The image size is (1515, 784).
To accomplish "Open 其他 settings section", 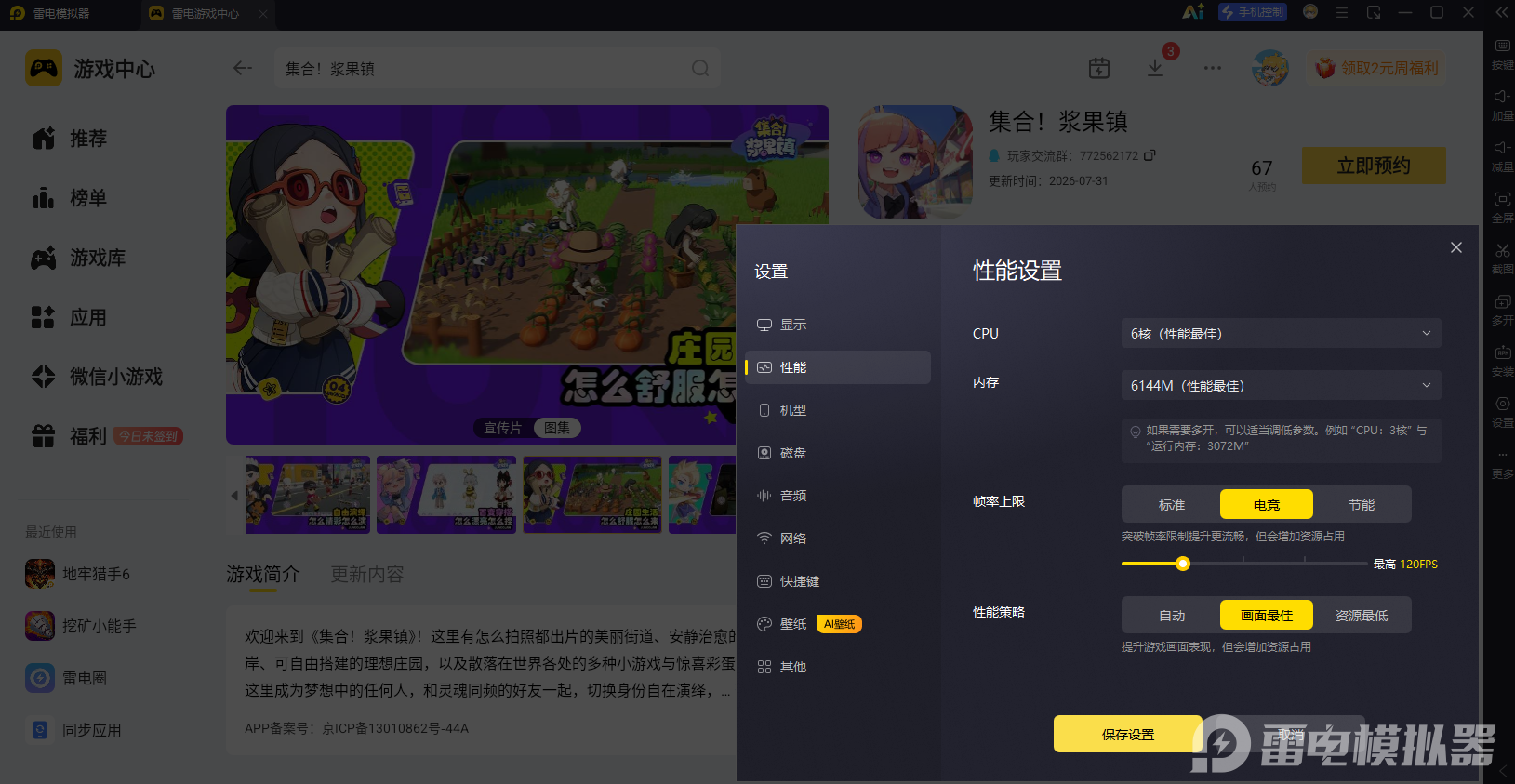I will click(838, 667).
